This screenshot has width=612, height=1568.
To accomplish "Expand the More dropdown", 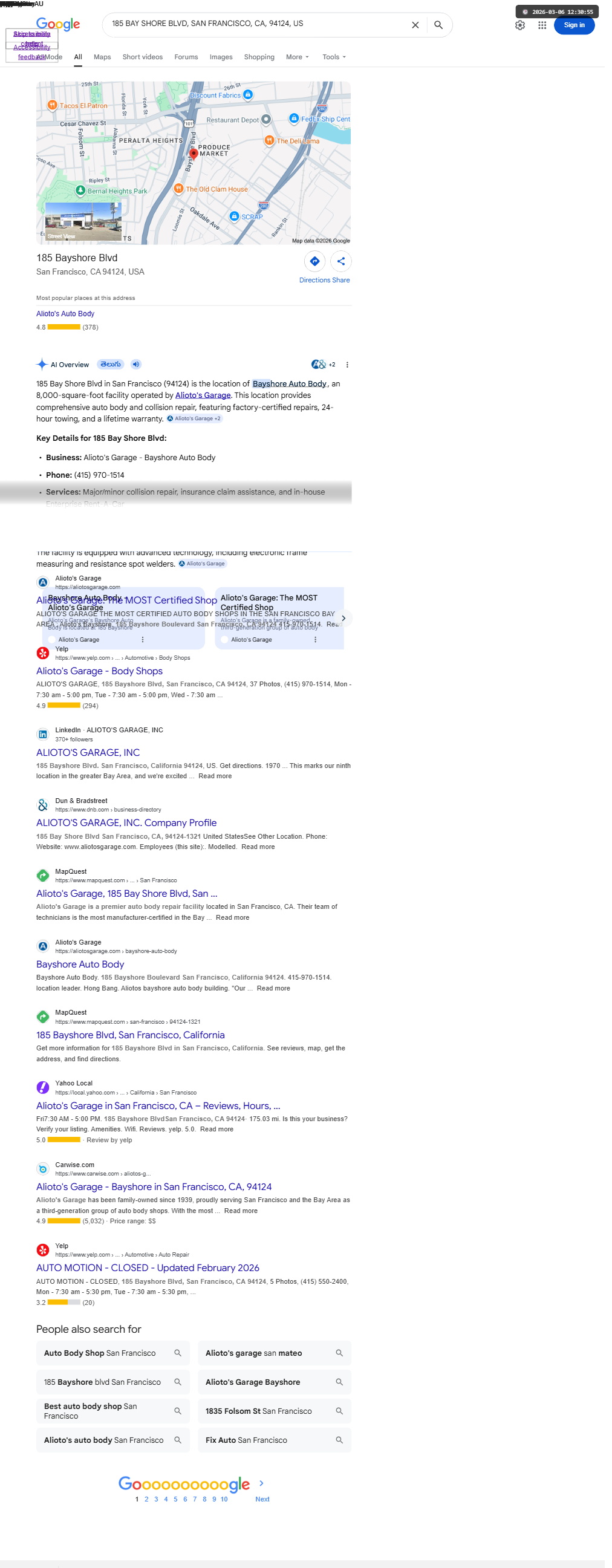I will point(297,57).
